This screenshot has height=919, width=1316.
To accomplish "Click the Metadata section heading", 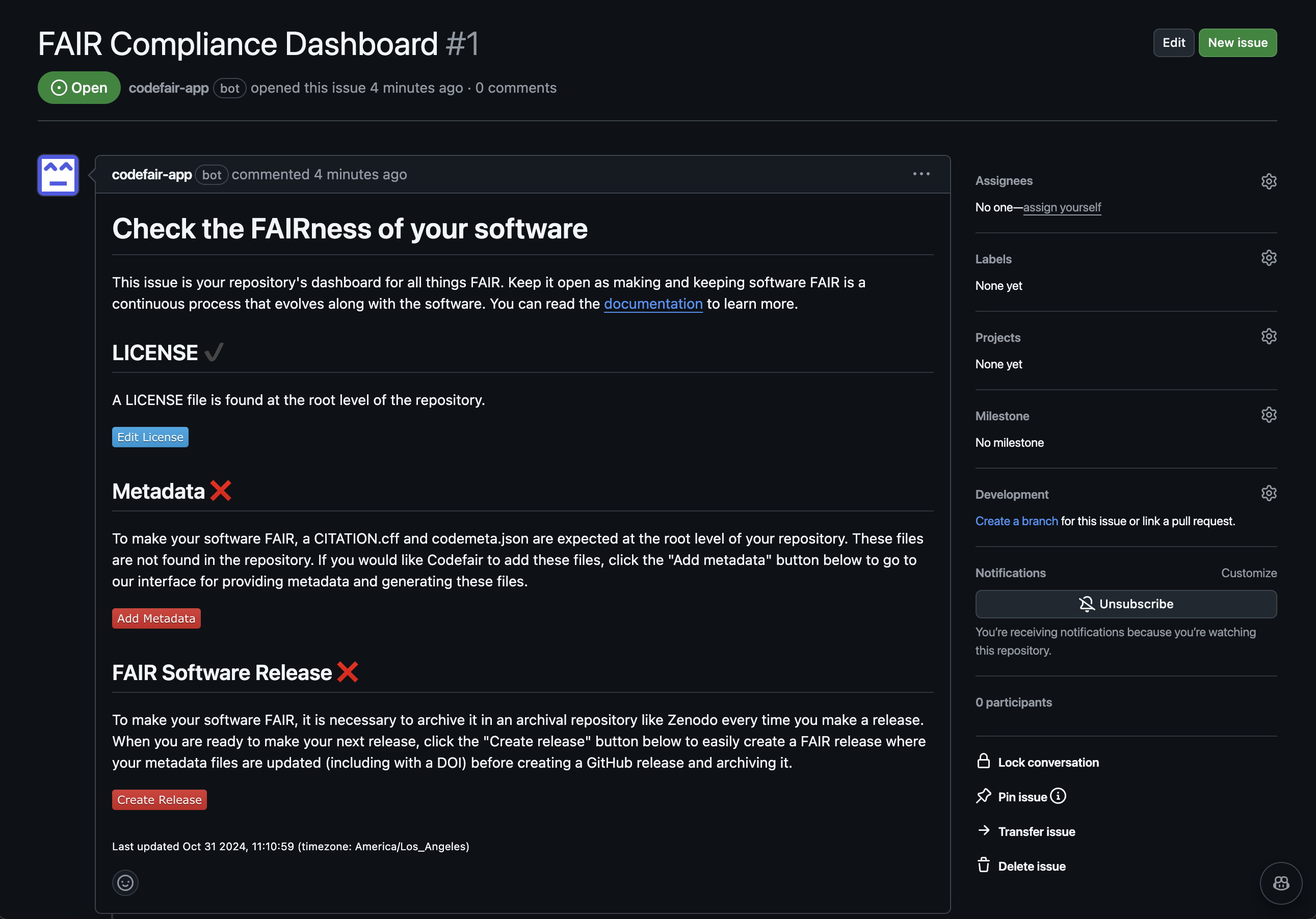I will click(158, 491).
